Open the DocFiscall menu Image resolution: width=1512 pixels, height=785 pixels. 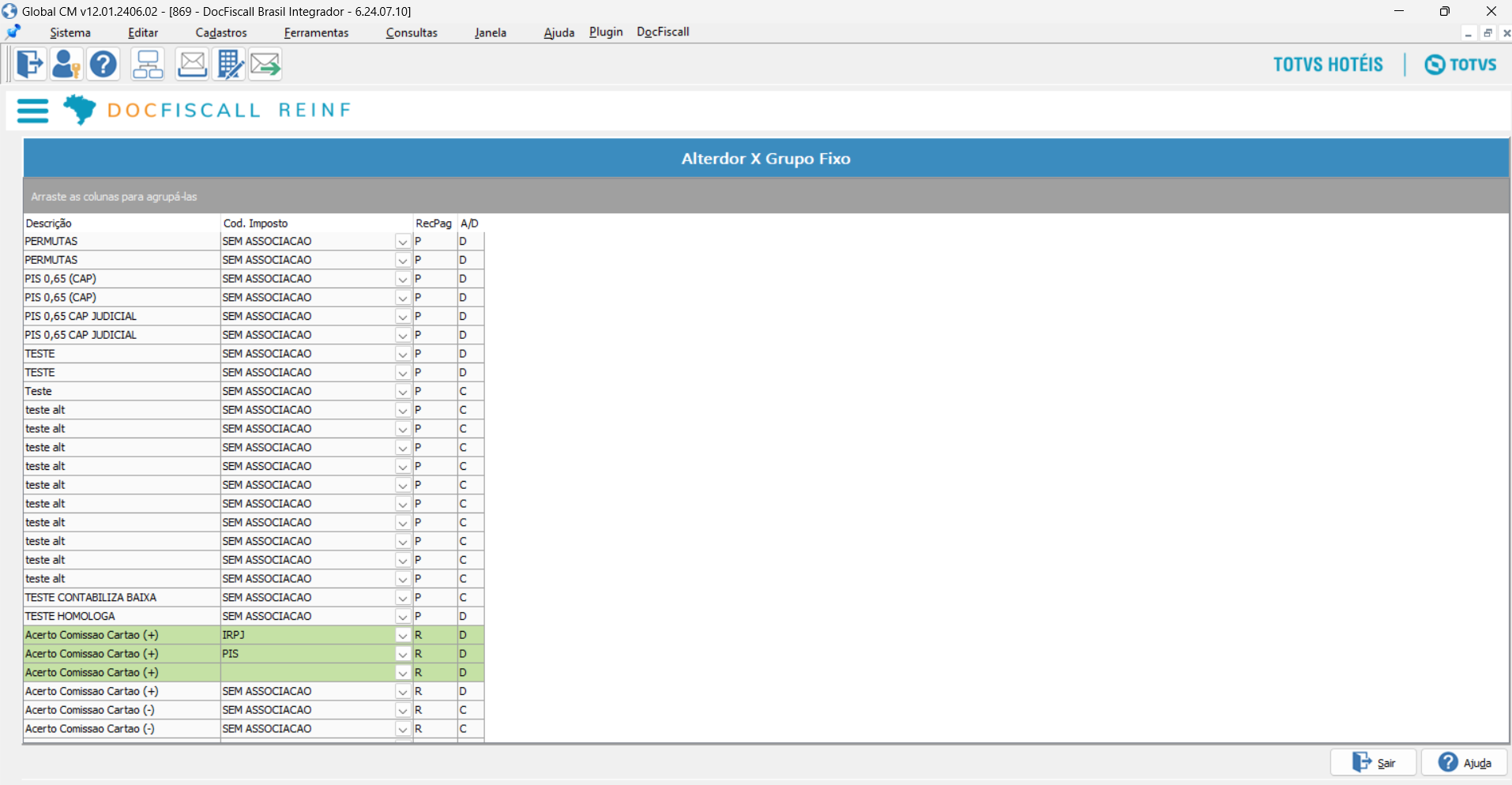(x=663, y=32)
